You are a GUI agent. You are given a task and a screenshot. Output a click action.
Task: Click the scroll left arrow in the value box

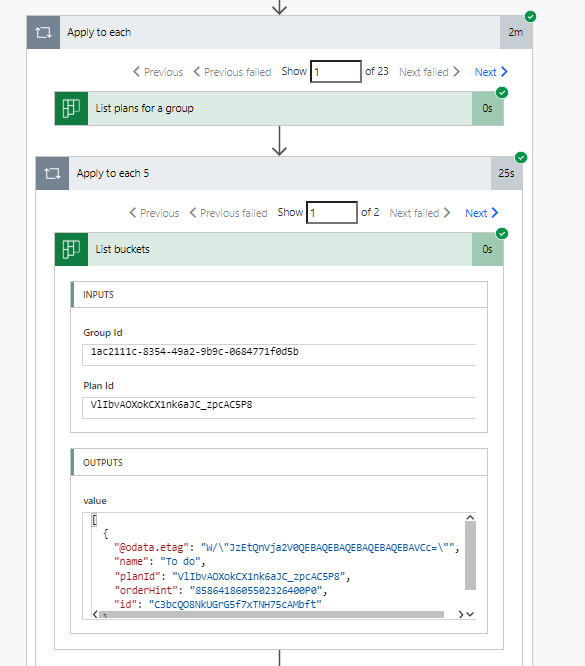[95, 614]
